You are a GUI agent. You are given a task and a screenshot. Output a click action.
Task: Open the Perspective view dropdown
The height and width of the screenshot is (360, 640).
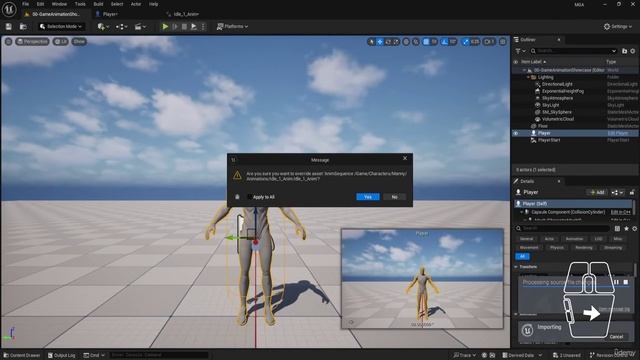coord(32,42)
